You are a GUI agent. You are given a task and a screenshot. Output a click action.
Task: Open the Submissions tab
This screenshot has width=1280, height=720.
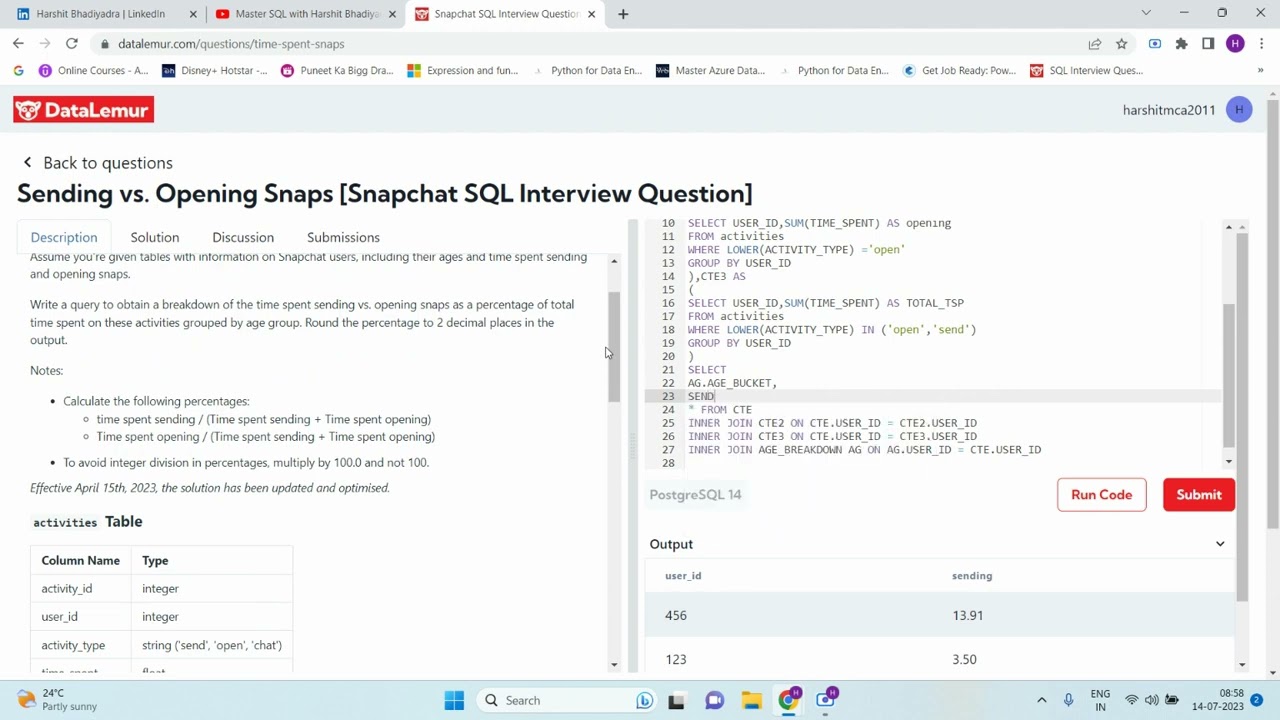(343, 238)
